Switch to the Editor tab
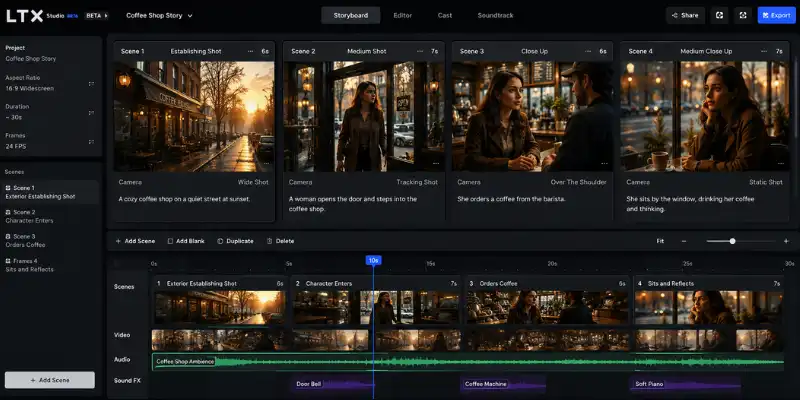800x400 pixels. (403, 15)
